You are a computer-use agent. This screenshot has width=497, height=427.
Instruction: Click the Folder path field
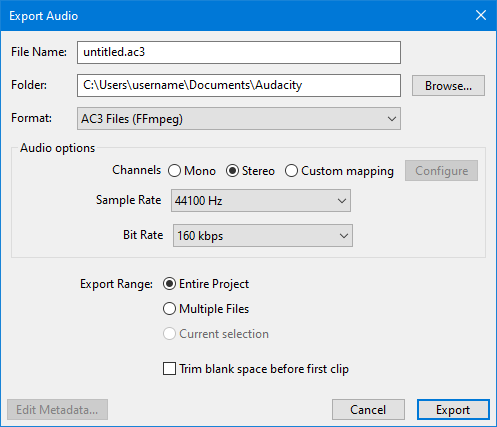[239, 85]
